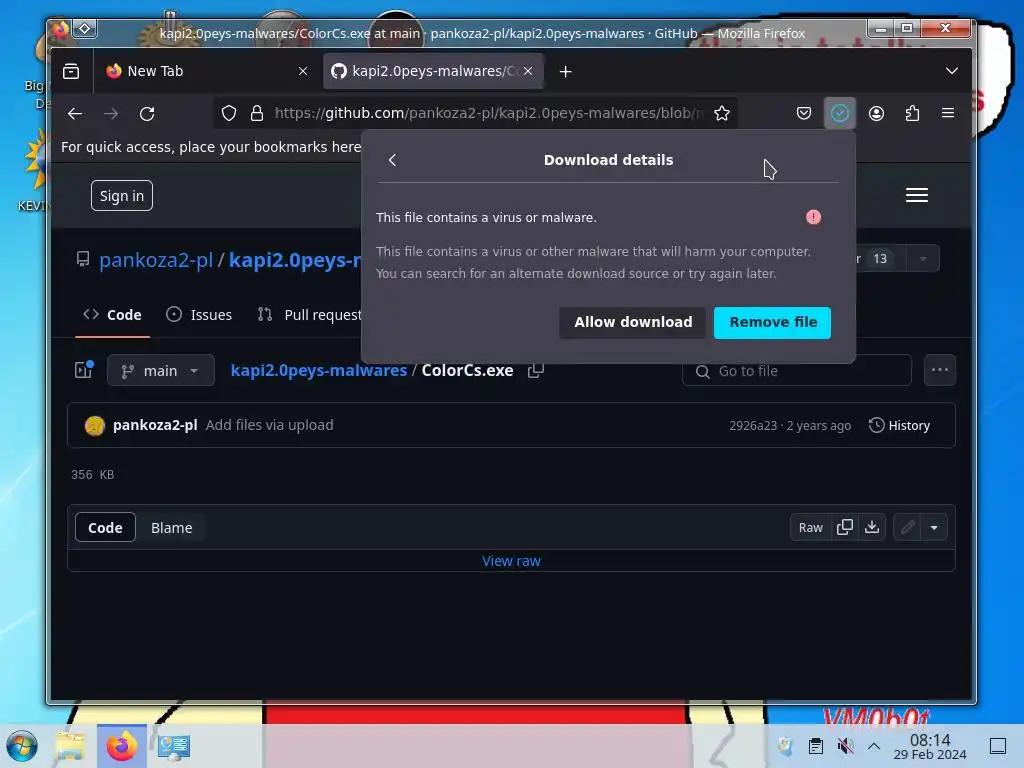Go back to previous page
This screenshot has width=1024, height=768.
click(x=75, y=114)
